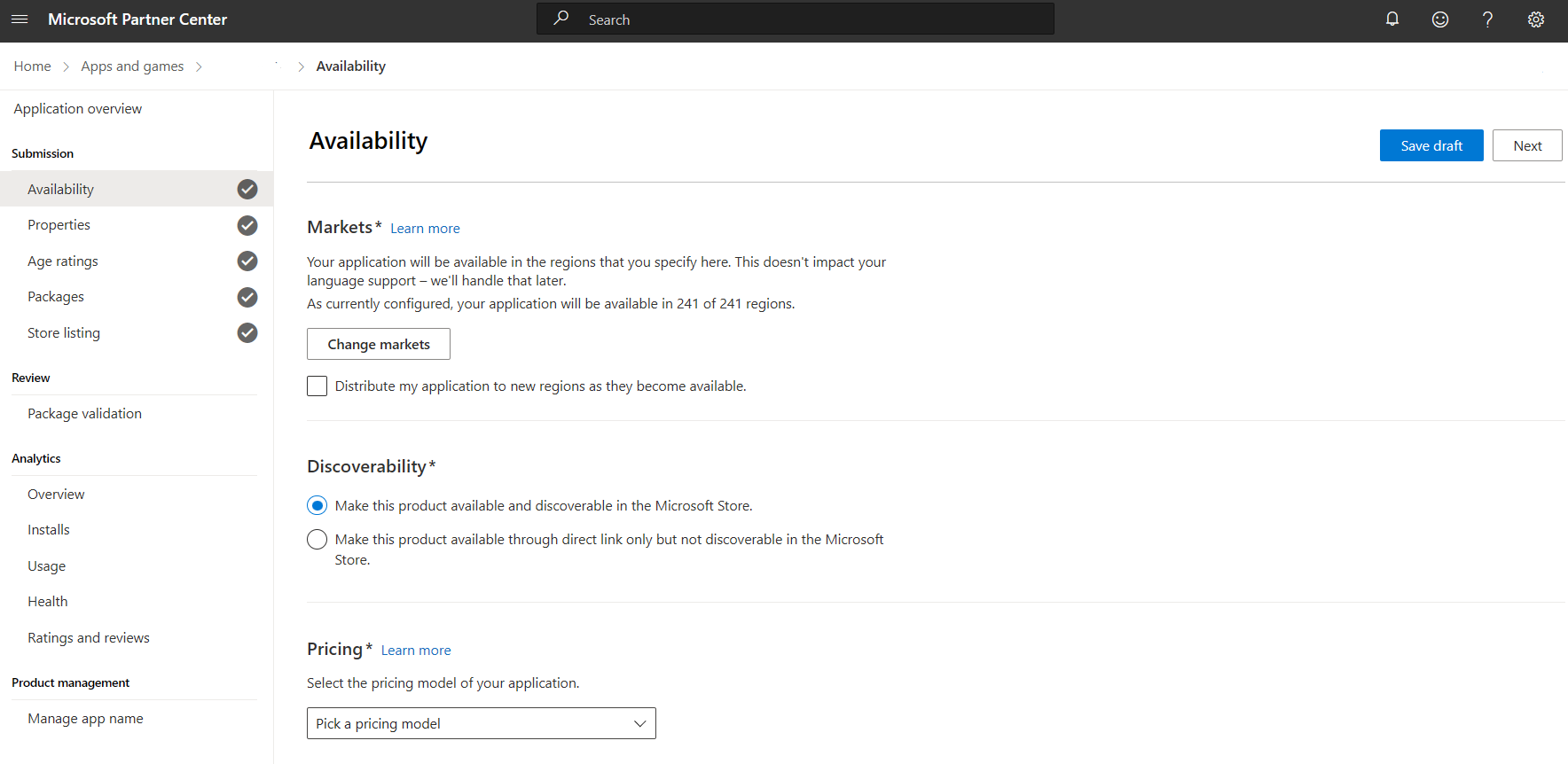The image size is (1568, 764).
Task: Enable distribute to new regions checkbox
Action: coord(317,386)
